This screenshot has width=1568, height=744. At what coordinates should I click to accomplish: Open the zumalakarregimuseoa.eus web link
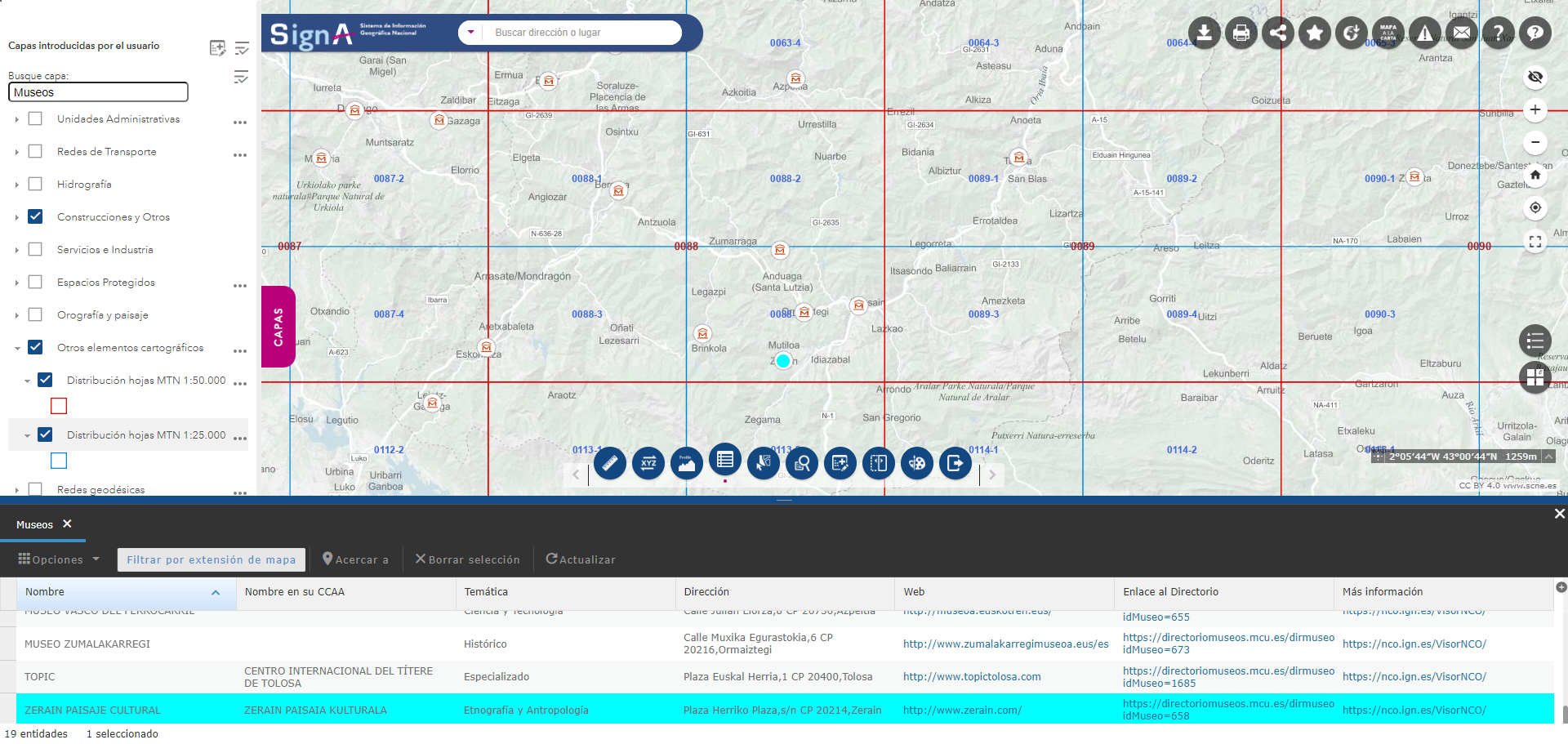coord(1005,644)
